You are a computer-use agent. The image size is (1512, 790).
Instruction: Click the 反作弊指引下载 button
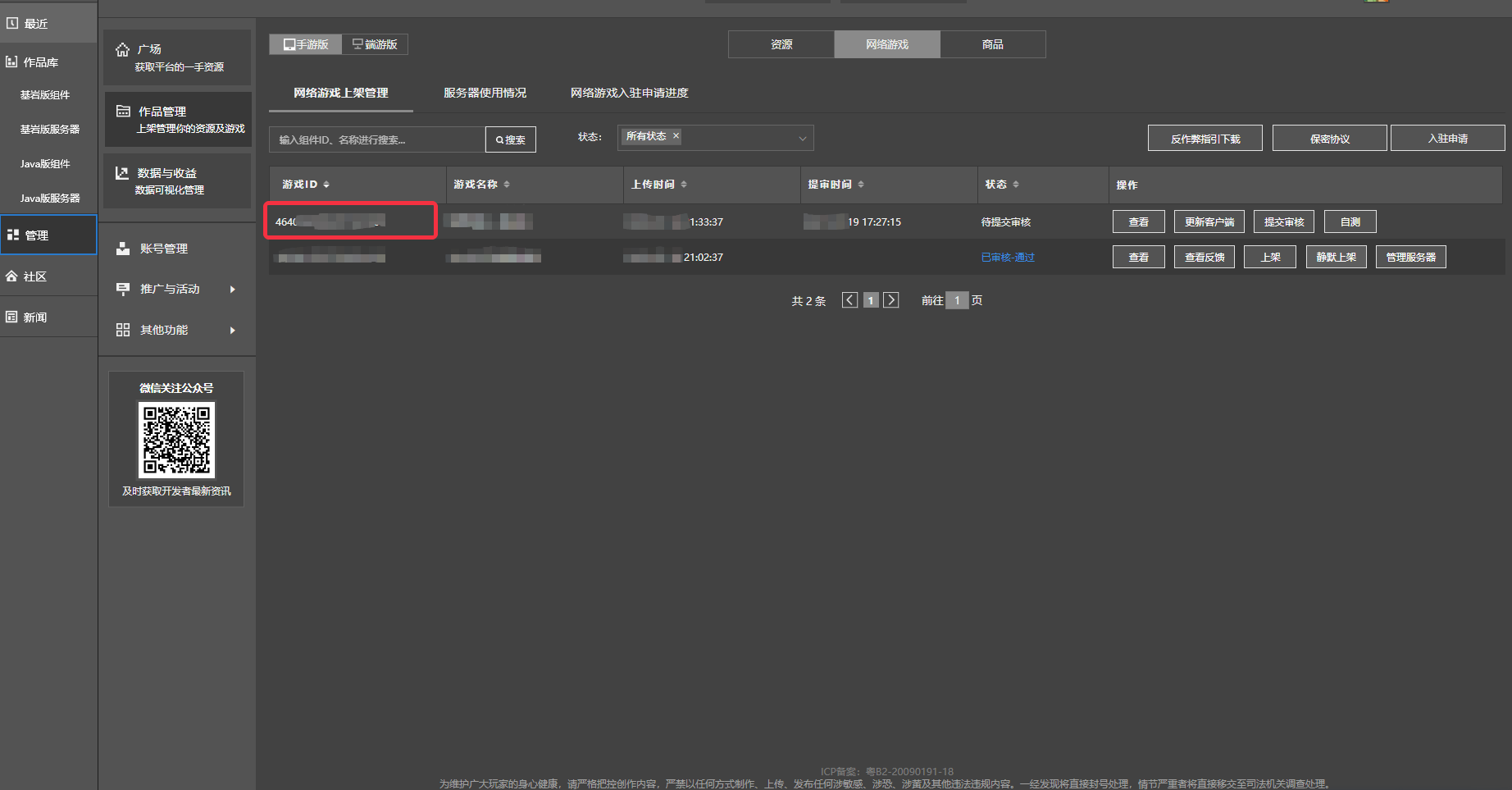coord(1205,139)
